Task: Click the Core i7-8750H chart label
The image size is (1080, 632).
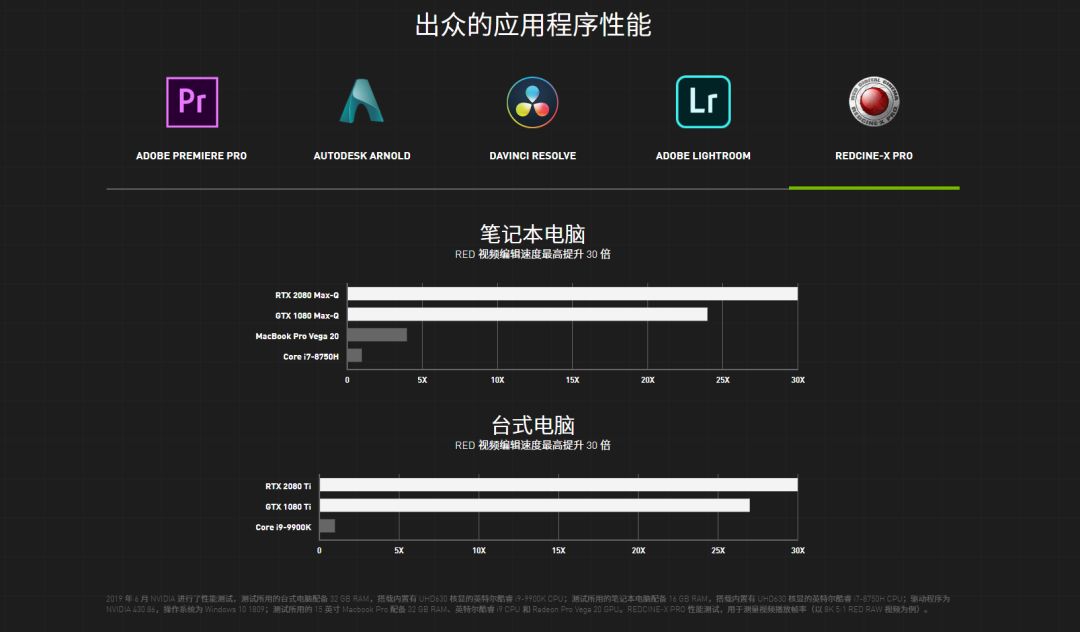Action: click(311, 357)
